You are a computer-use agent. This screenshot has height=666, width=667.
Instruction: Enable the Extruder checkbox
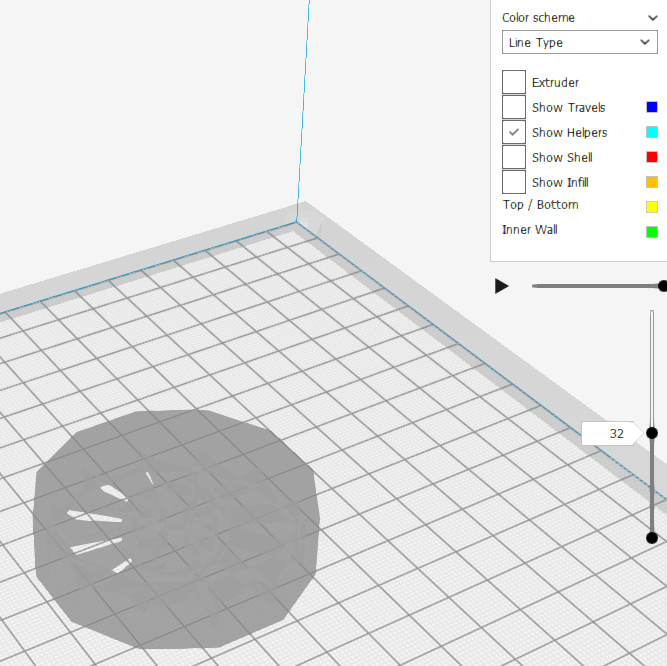513,82
